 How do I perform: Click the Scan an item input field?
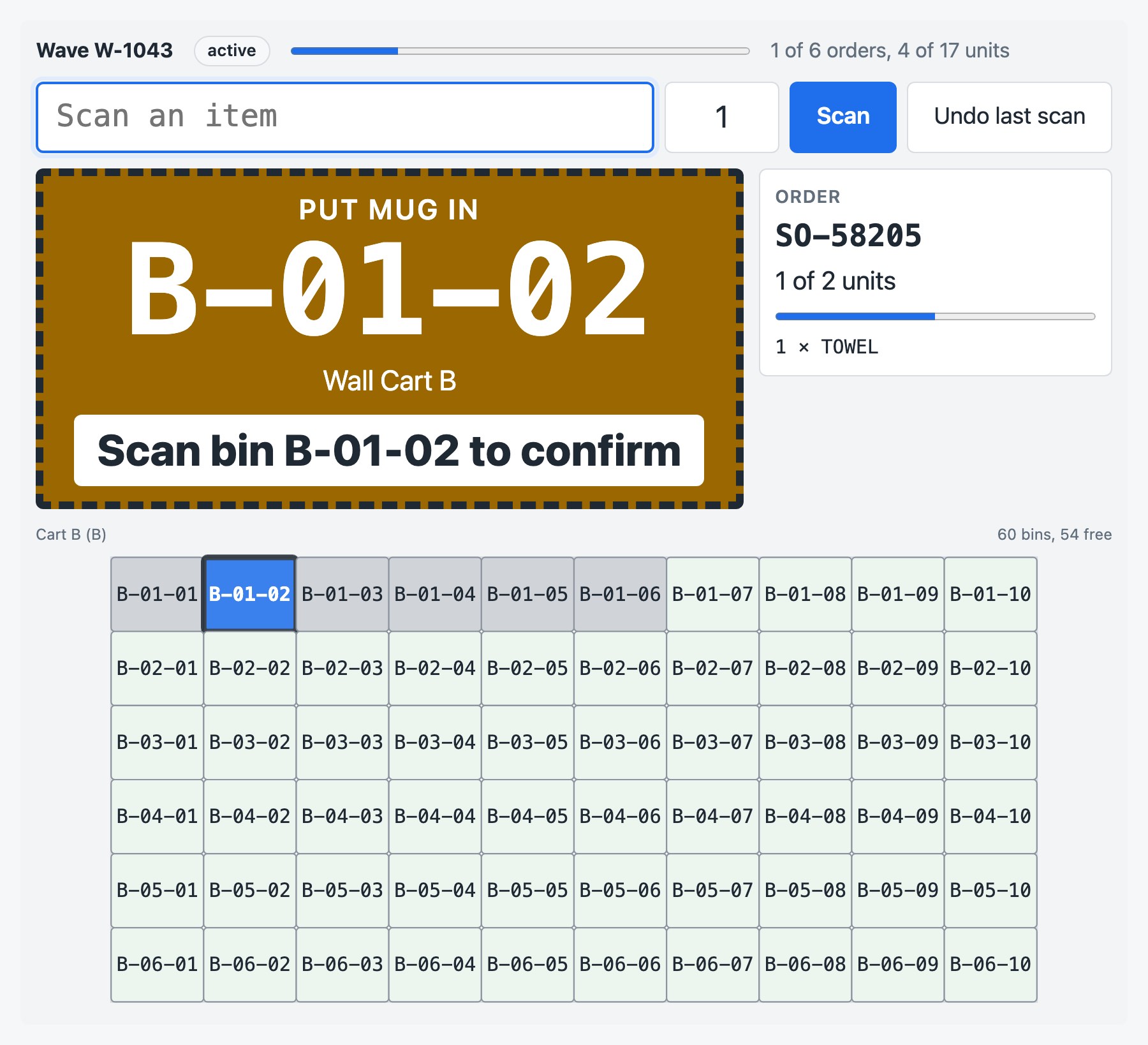point(345,117)
